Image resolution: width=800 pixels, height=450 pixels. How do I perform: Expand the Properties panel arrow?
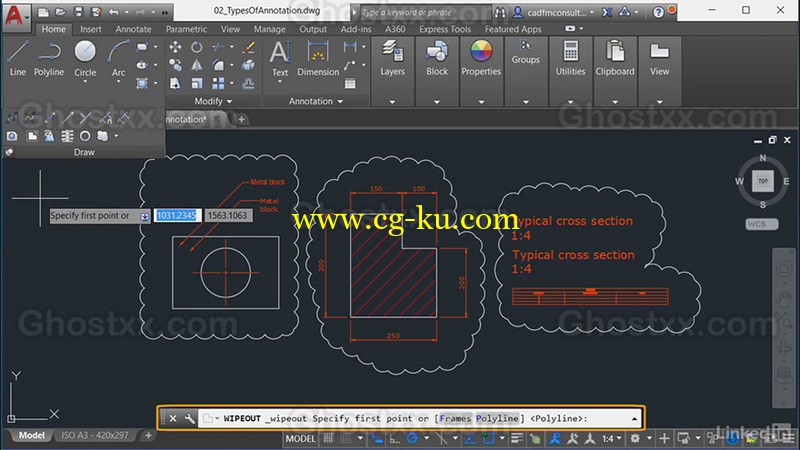481,102
